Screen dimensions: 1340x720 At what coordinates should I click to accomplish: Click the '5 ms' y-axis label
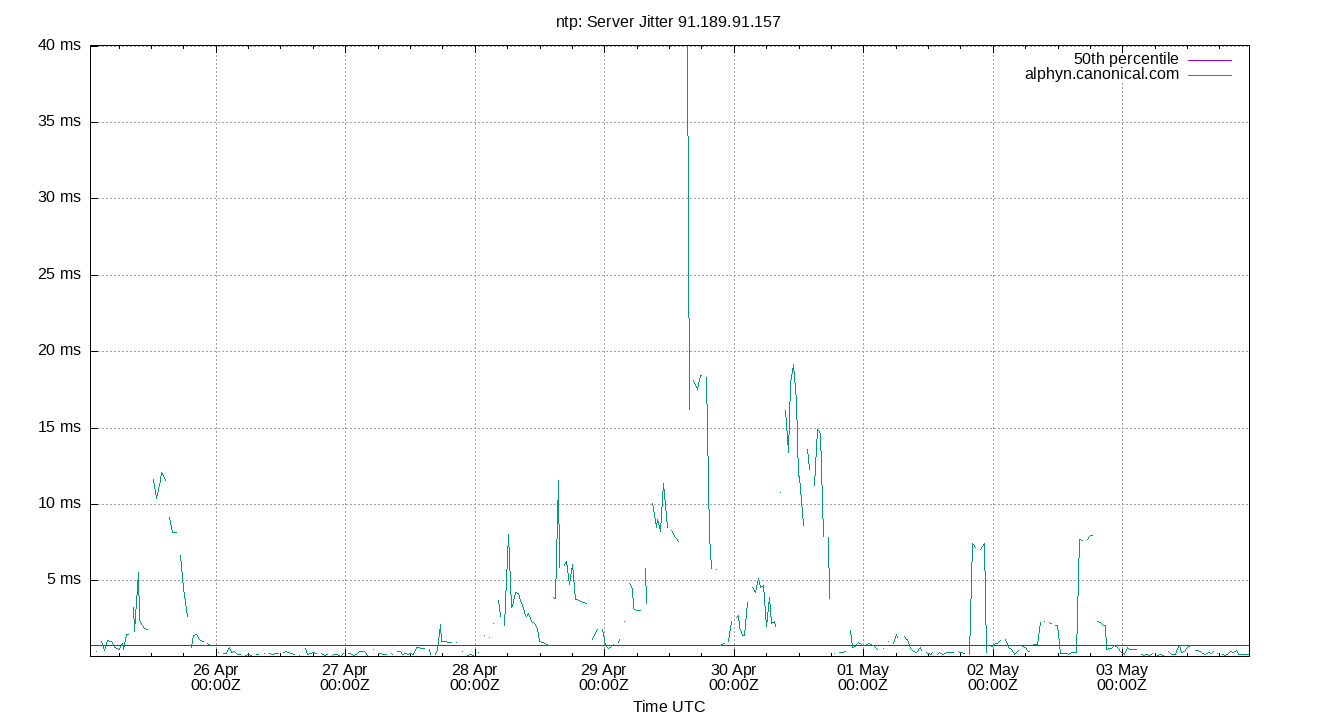(x=62, y=580)
